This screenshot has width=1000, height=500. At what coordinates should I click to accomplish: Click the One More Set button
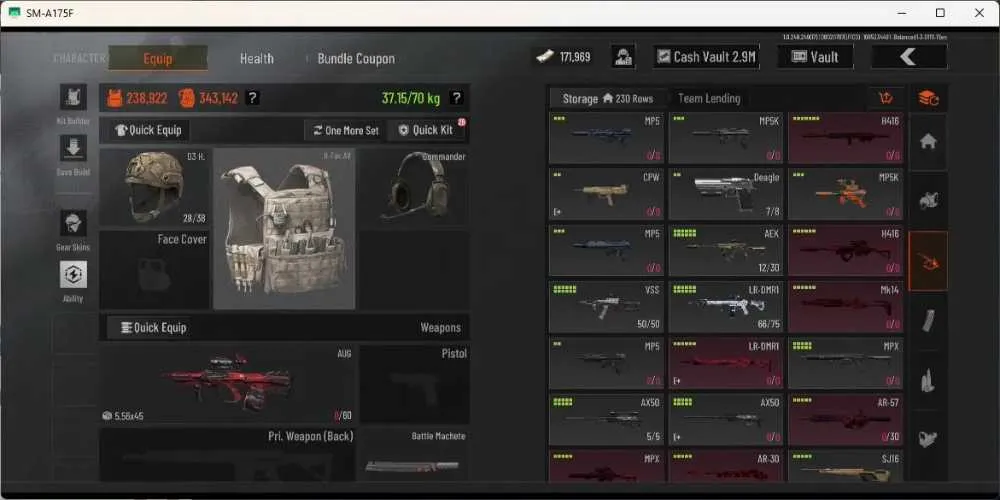point(345,131)
